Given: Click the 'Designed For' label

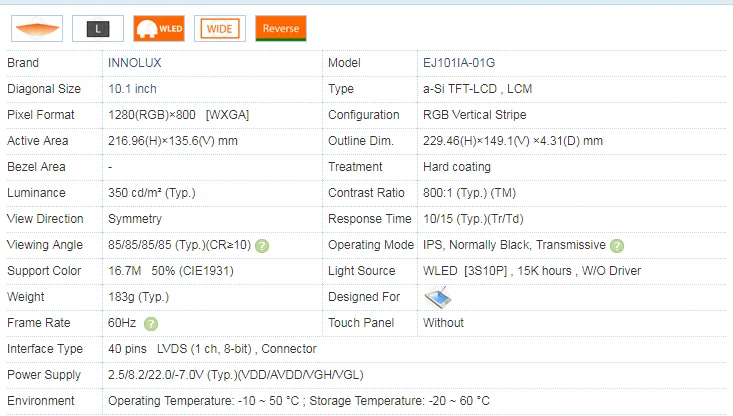Looking at the screenshot, I should point(364,297).
